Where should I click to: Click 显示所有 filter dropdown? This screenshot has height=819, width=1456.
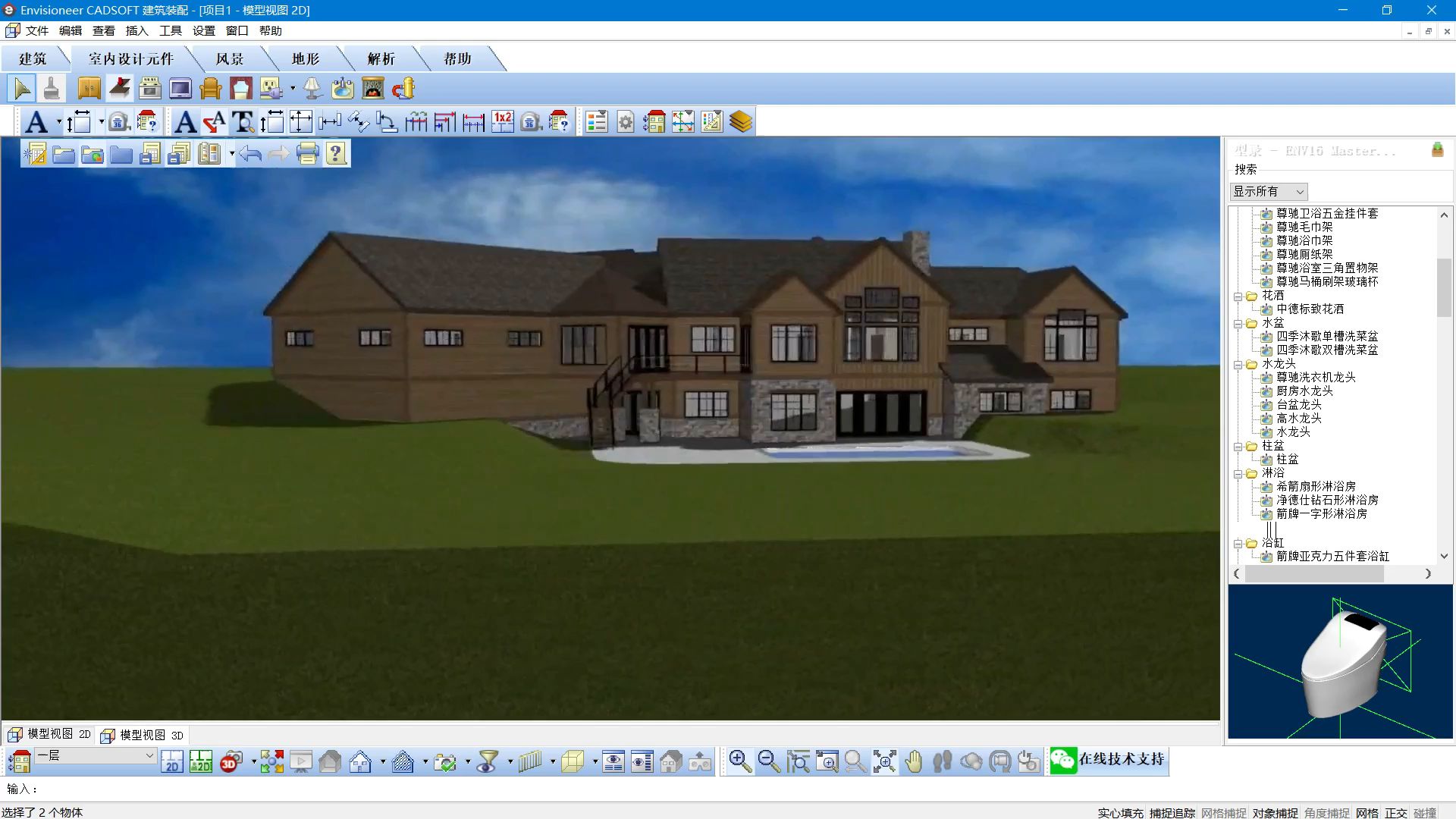tap(1268, 191)
